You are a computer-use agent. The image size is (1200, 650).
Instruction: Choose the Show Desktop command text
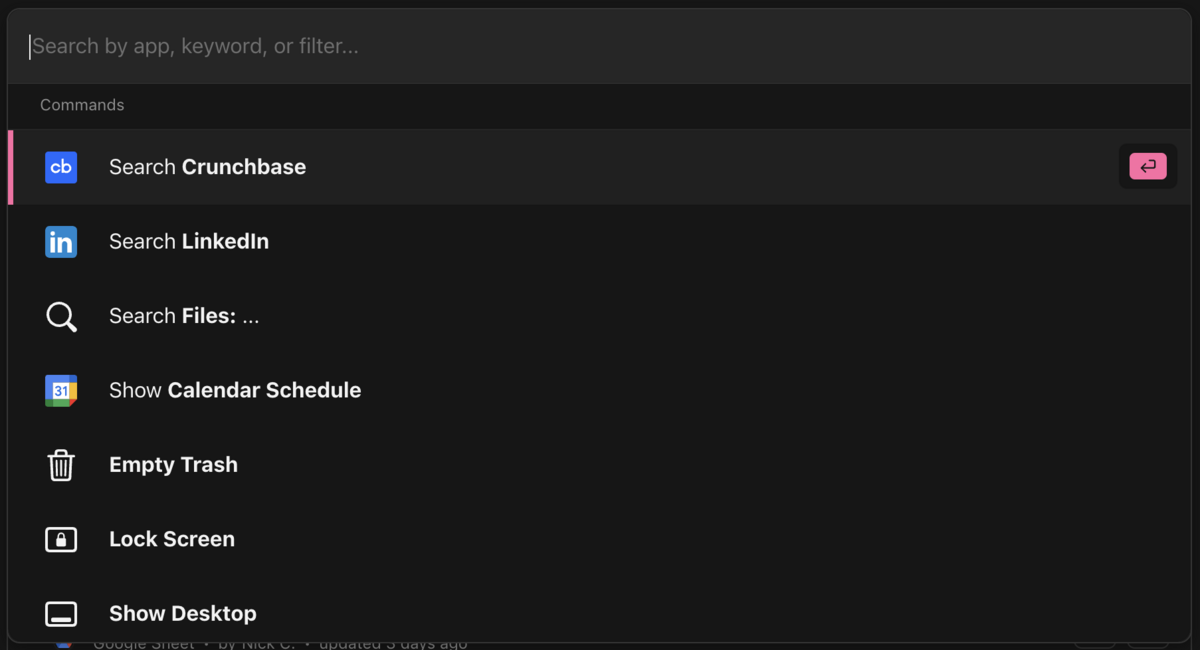coord(183,613)
